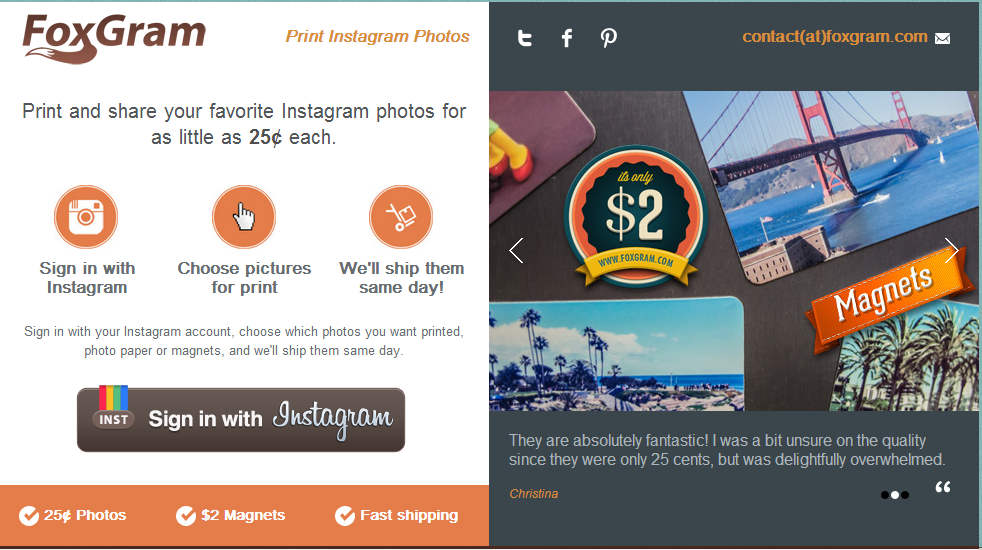Click the 25¢ Photos checkmark

pyautogui.click(x=29, y=516)
